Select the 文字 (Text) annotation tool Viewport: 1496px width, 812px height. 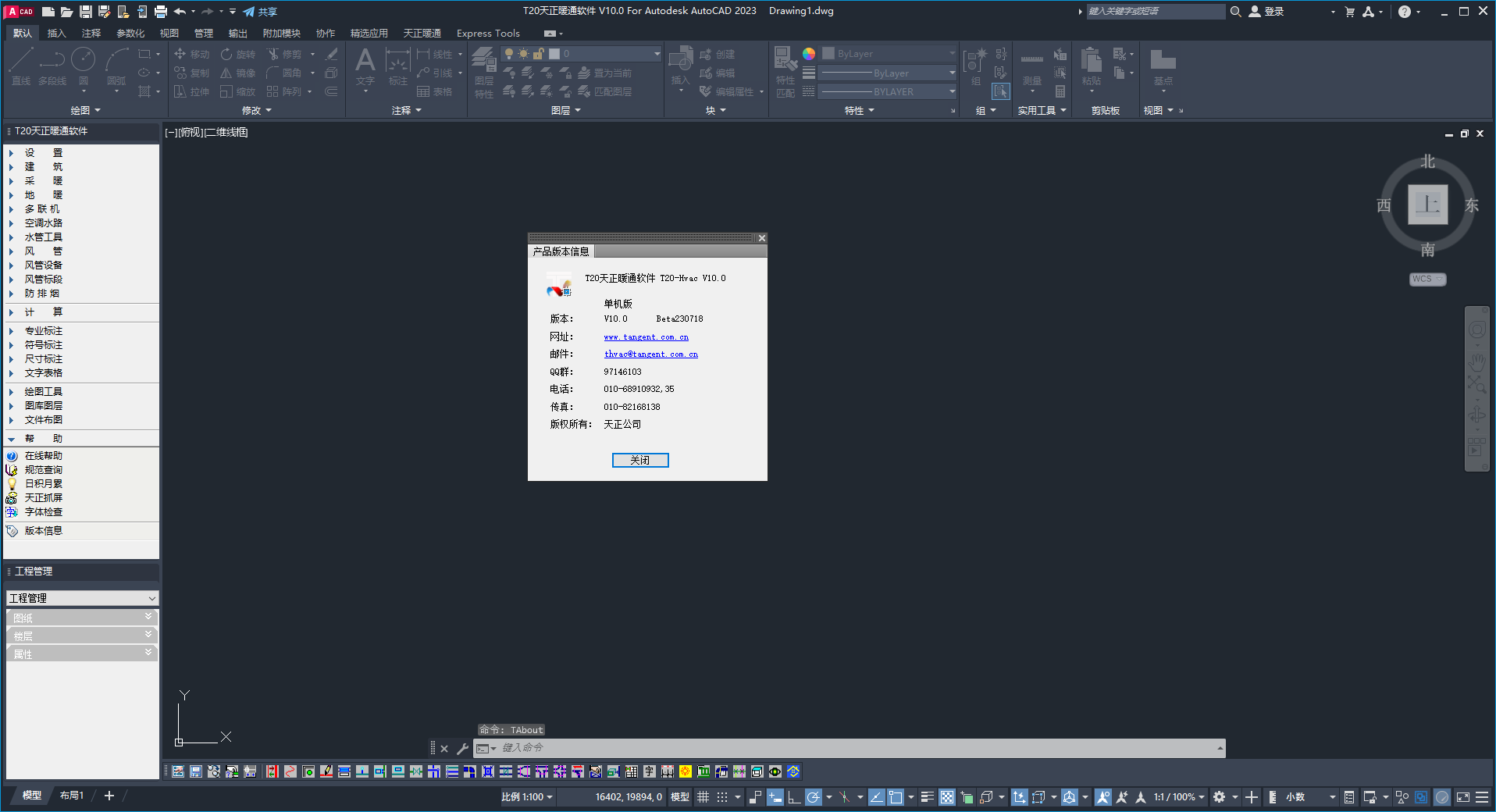click(x=365, y=66)
